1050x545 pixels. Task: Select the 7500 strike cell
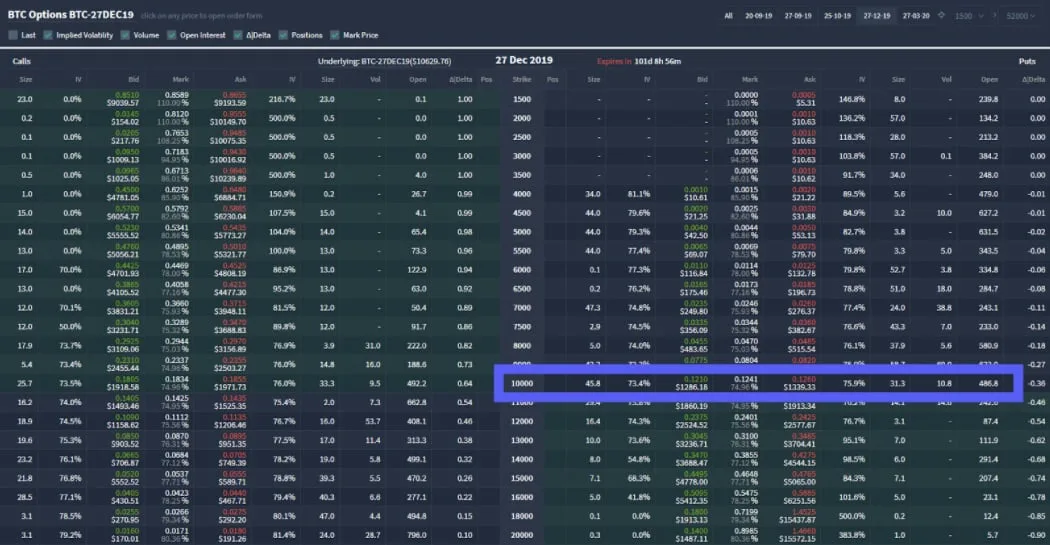coord(522,327)
